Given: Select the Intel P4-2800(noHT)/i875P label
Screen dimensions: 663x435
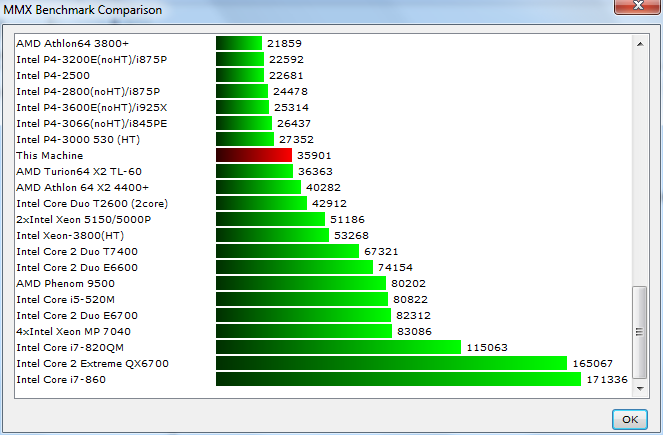Looking at the screenshot, I should click(88, 92).
